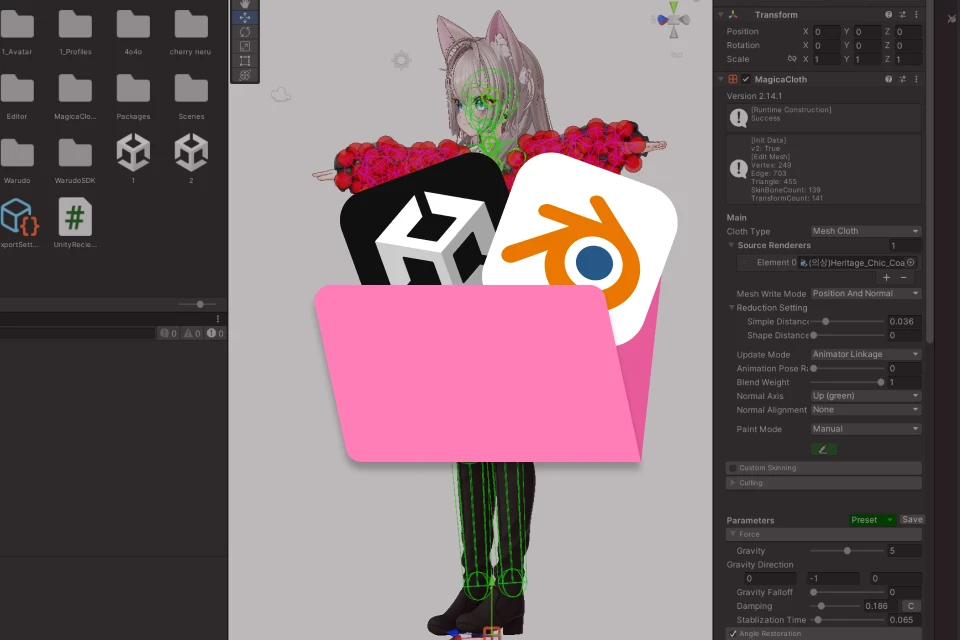Open the Normal Axis dropdown
This screenshot has height=640, width=960.
(x=866, y=396)
